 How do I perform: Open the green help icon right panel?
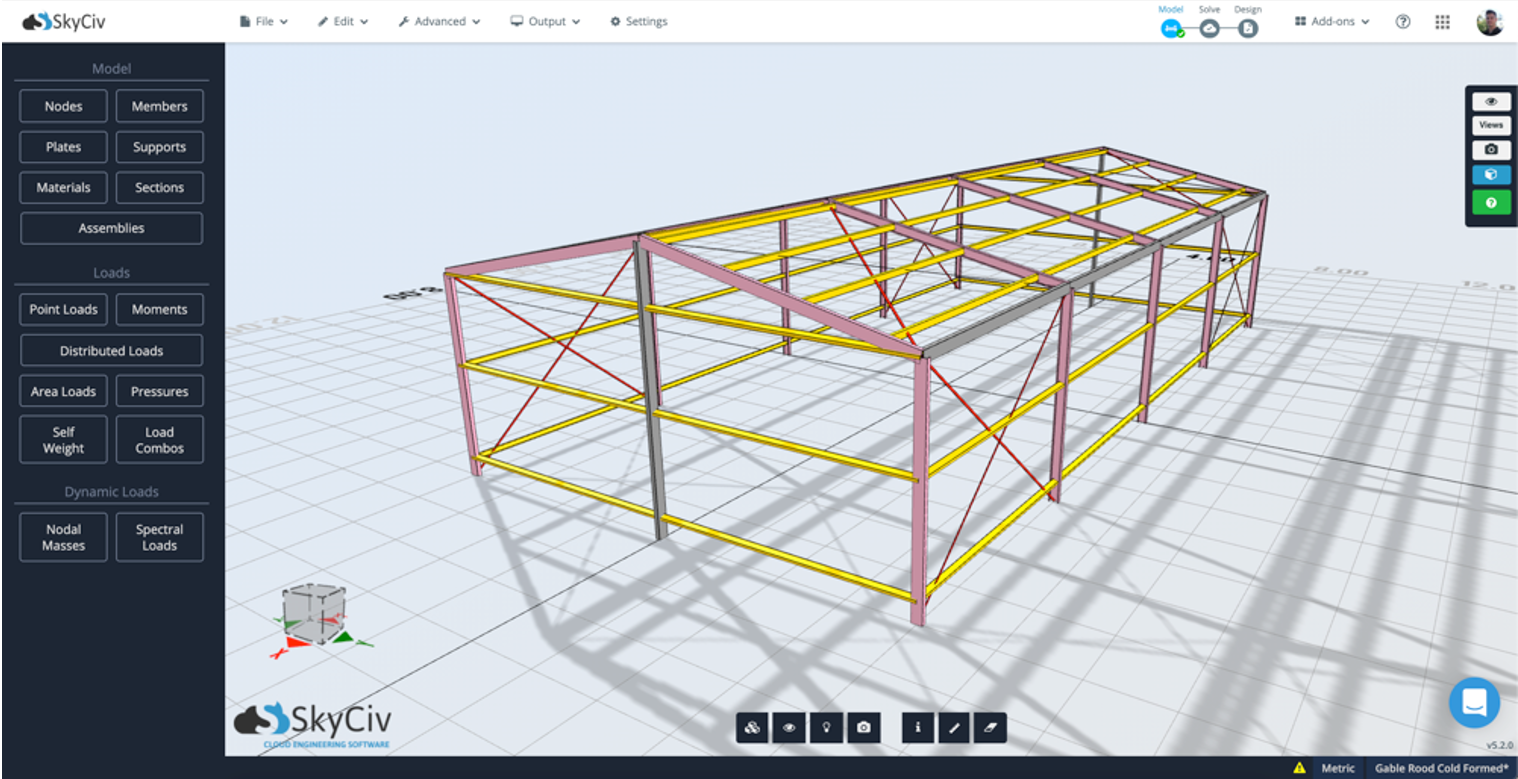[x=1490, y=202]
